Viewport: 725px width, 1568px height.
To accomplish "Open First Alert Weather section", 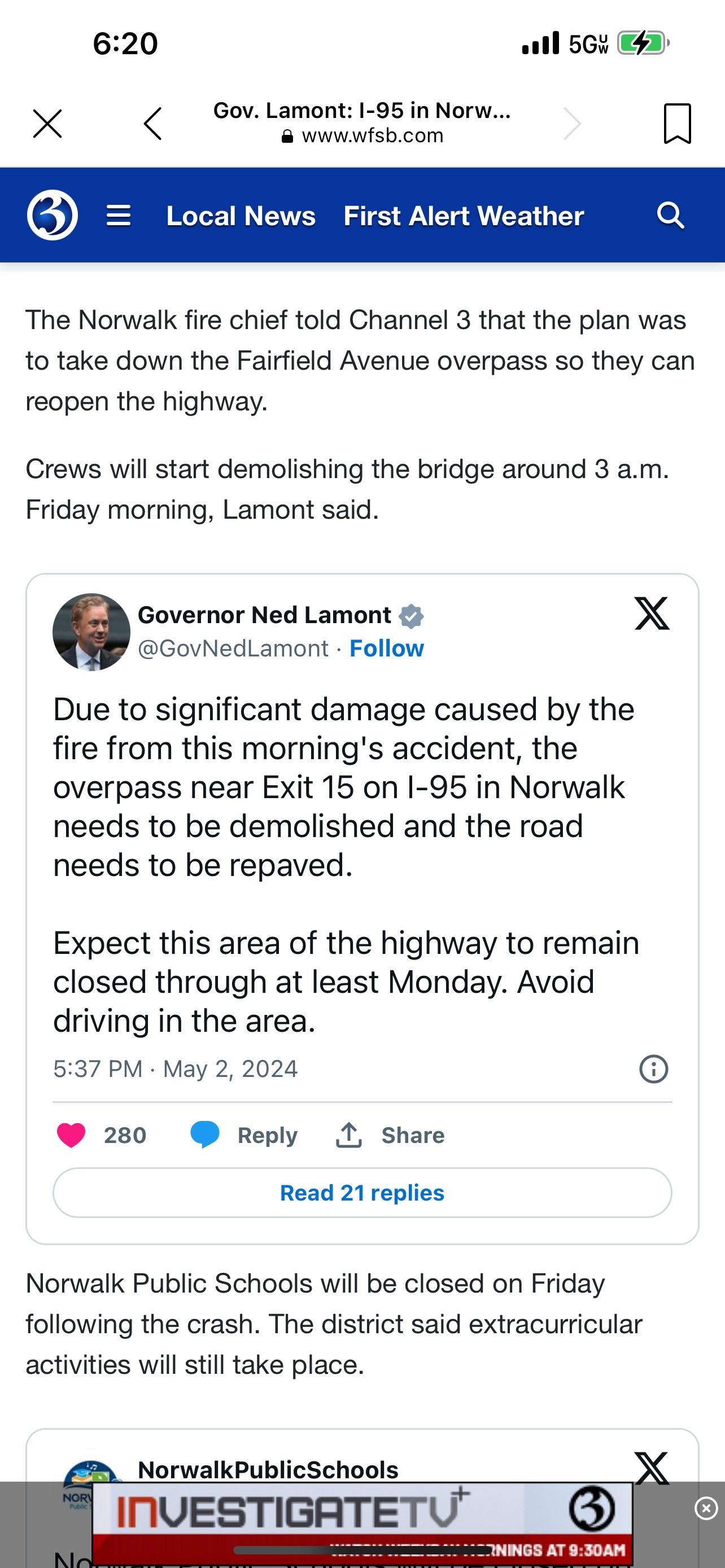I will (463, 216).
